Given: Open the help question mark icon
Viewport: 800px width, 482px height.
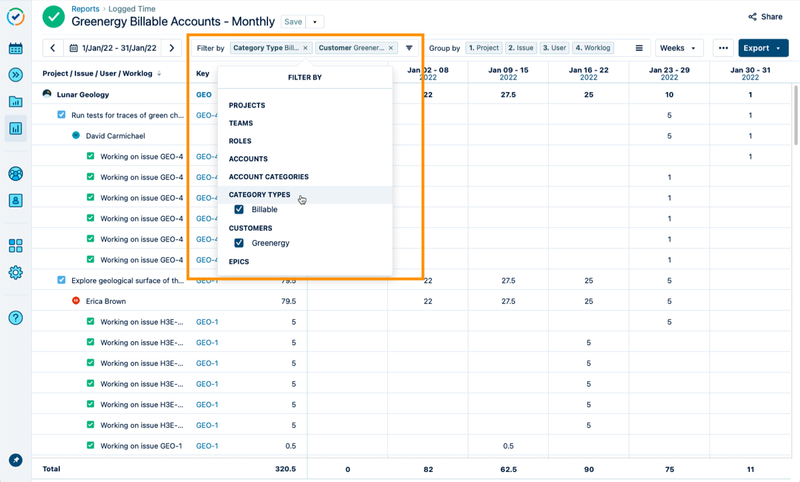Looking at the screenshot, I should coord(15,318).
